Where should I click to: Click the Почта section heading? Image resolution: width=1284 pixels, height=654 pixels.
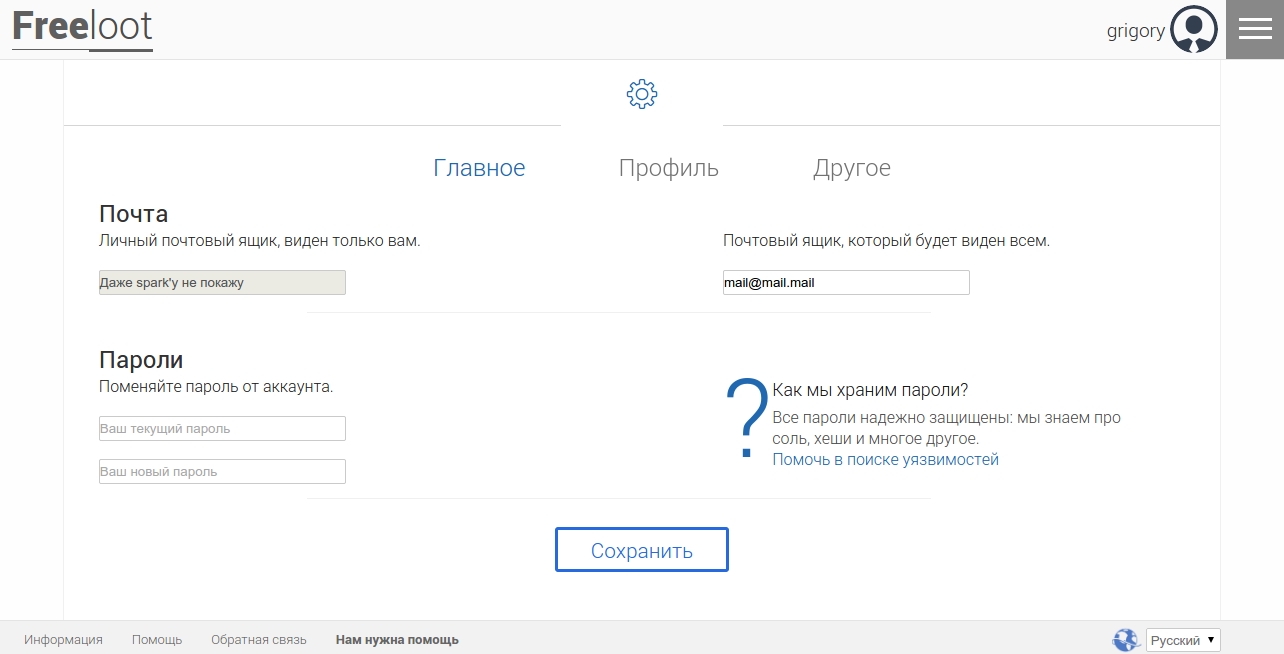[134, 214]
